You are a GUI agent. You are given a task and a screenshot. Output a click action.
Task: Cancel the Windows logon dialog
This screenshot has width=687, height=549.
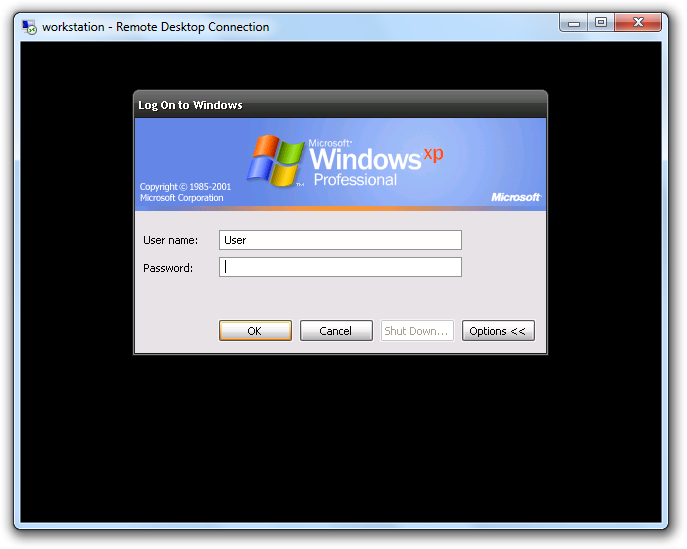coord(336,331)
